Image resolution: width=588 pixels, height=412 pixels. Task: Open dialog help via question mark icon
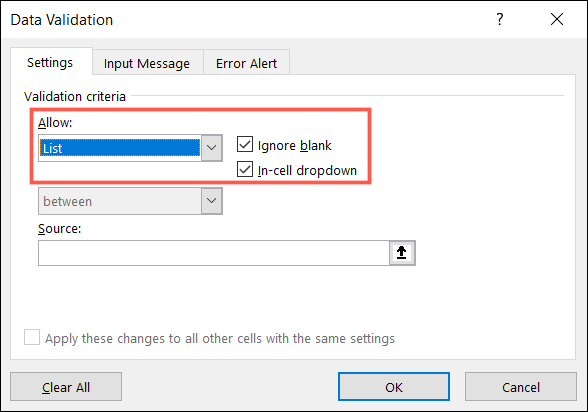(x=500, y=19)
